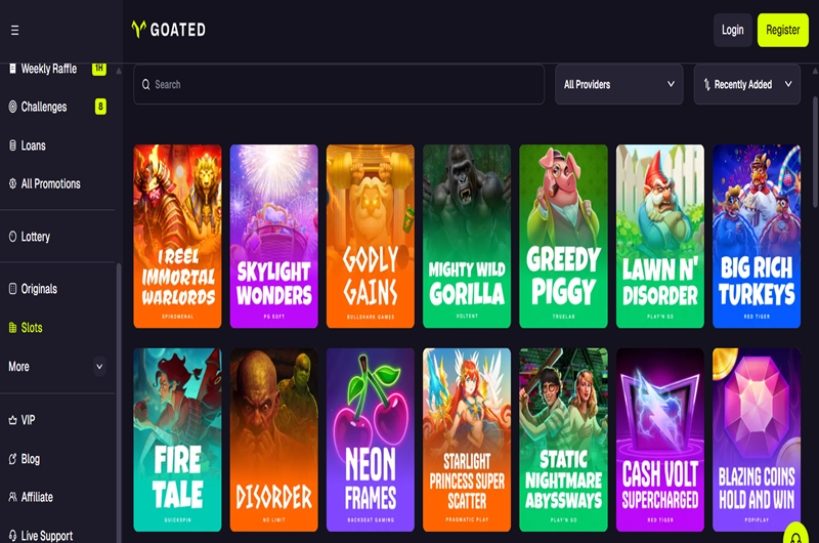Open the Greedy Piggy game thumbnail

pos(563,237)
